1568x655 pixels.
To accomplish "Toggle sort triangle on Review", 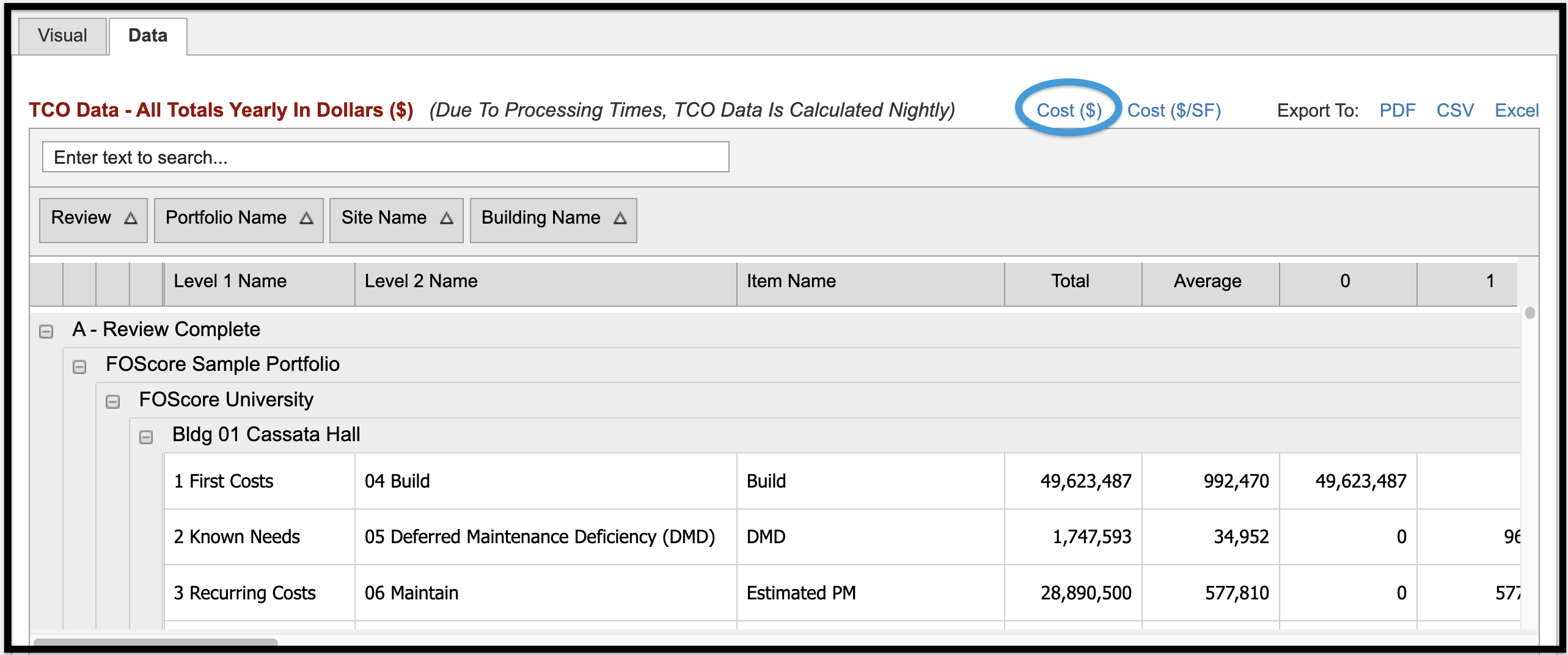I will pyautogui.click(x=130, y=218).
